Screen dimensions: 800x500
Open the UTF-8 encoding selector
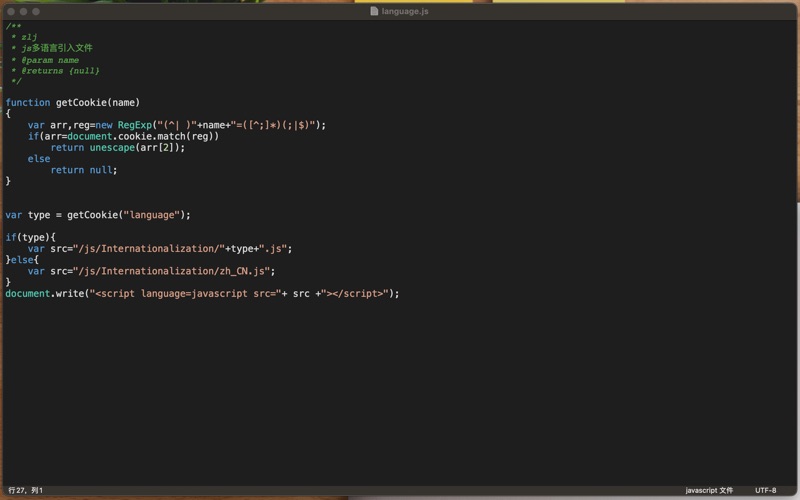click(765, 490)
